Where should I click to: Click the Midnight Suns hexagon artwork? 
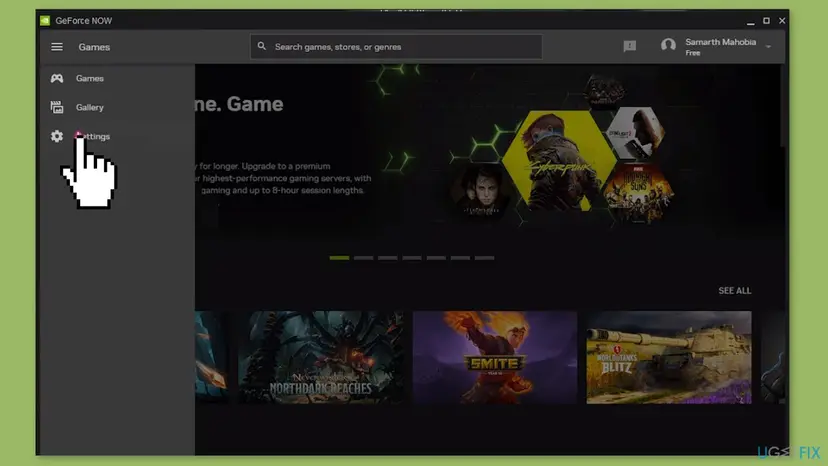coord(638,192)
